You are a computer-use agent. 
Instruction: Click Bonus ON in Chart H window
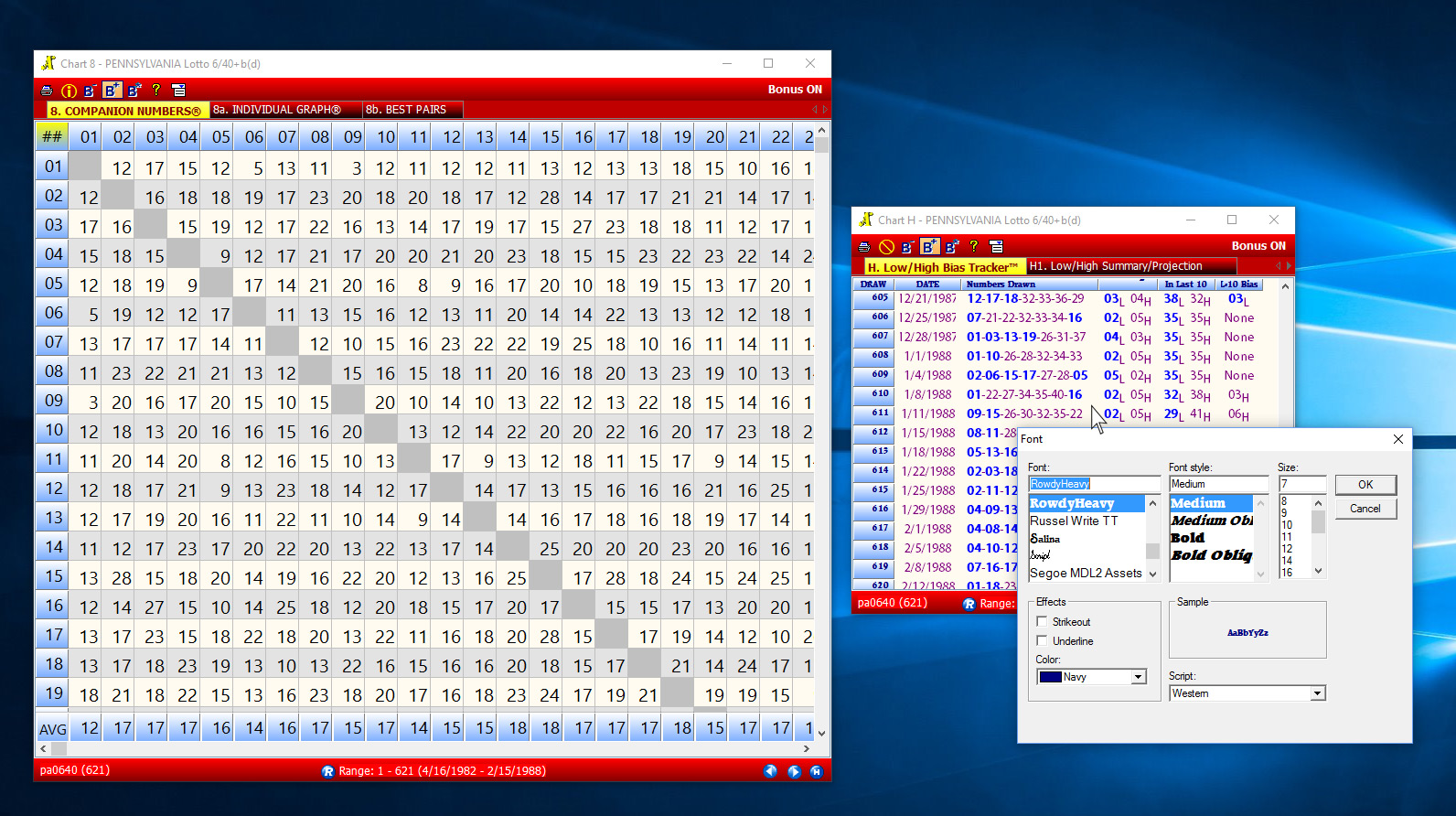(x=1258, y=246)
